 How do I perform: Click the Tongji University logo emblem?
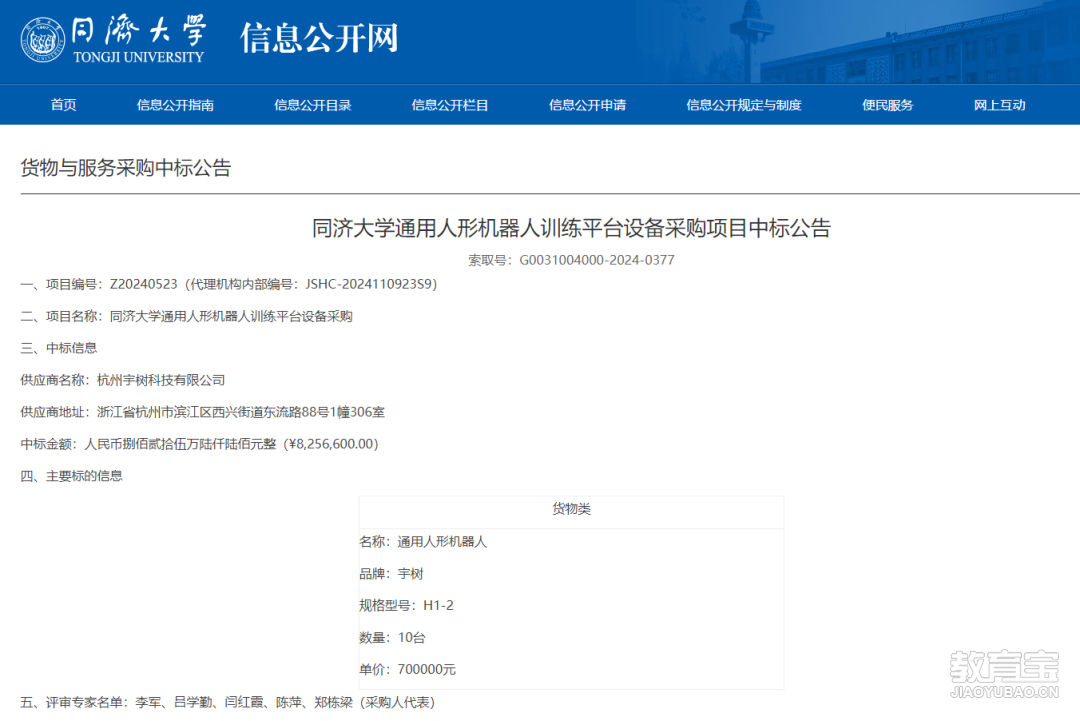43,39
